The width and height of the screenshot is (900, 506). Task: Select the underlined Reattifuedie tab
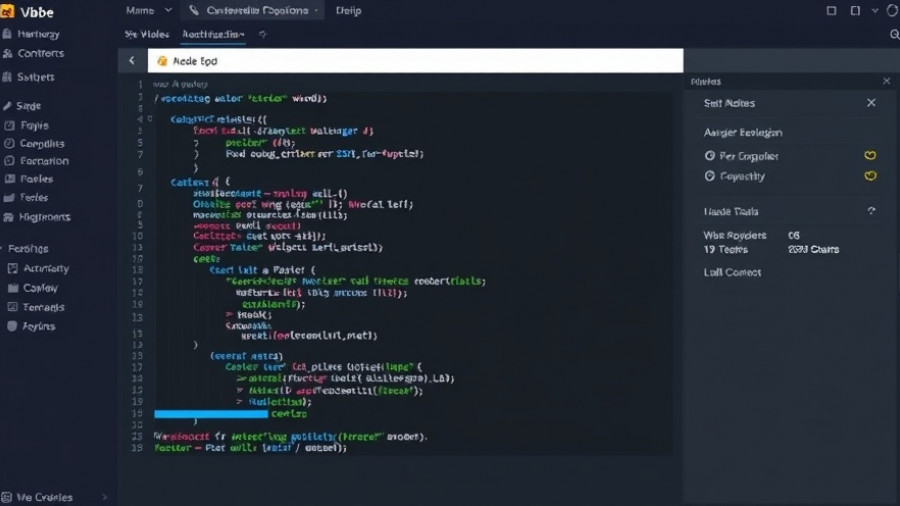coord(213,34)
